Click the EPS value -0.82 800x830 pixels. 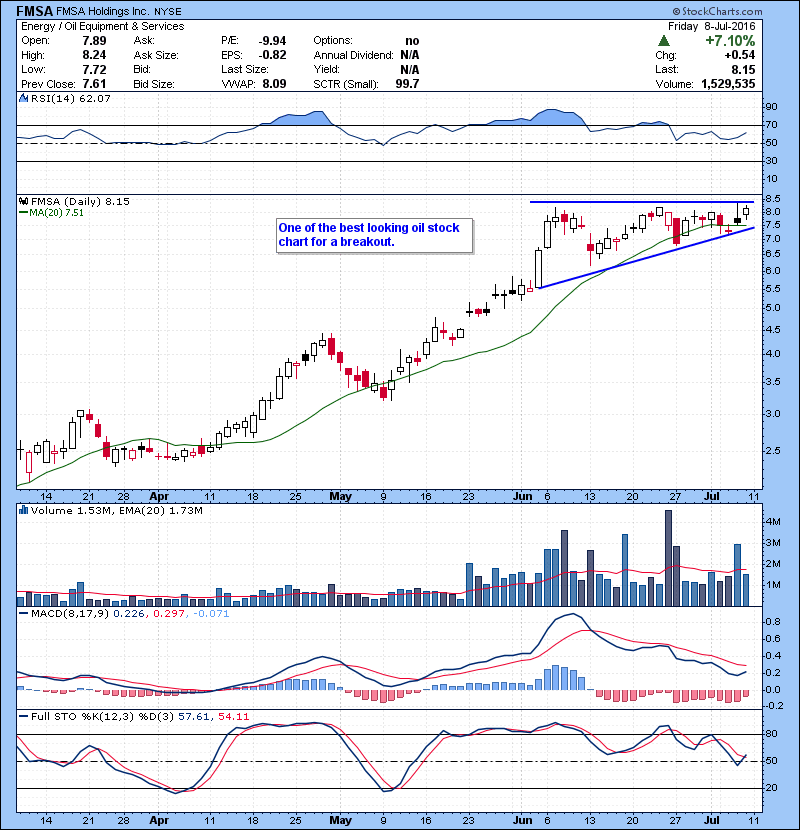pos(272,55)
